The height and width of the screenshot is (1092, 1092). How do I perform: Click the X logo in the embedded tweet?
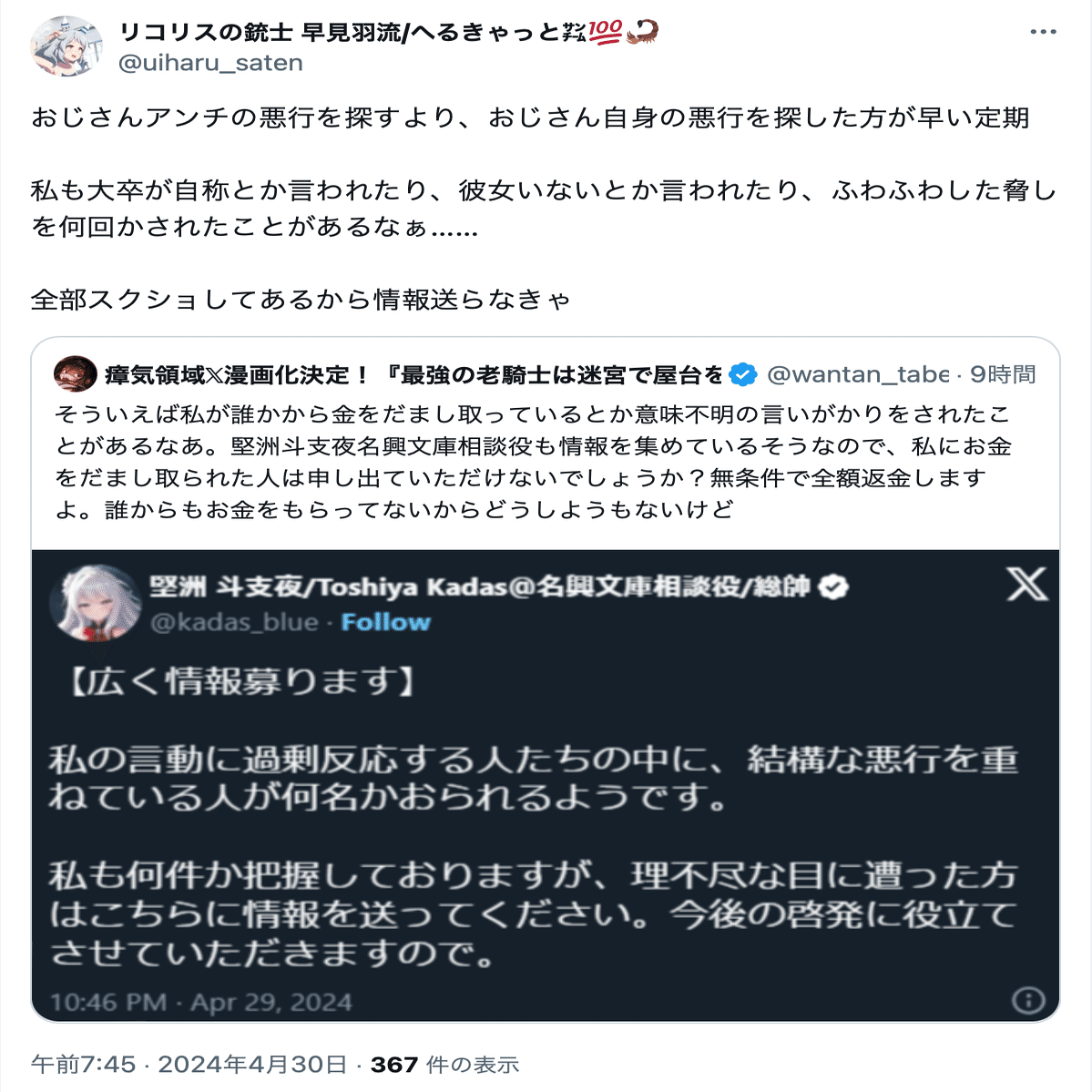[1026, 584]
